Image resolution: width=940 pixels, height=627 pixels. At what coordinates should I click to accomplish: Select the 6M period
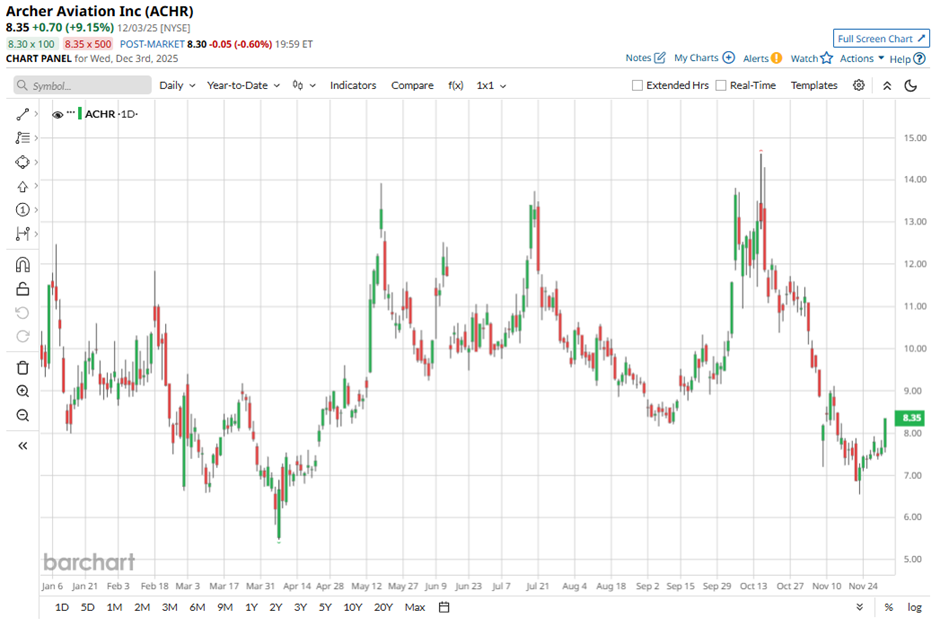tap(197, 607)
